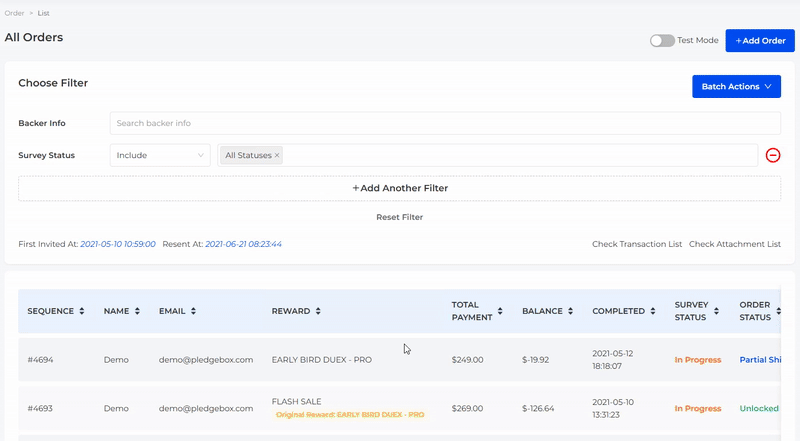Remove the Survey Status filter row

click(x=773, y=155)
